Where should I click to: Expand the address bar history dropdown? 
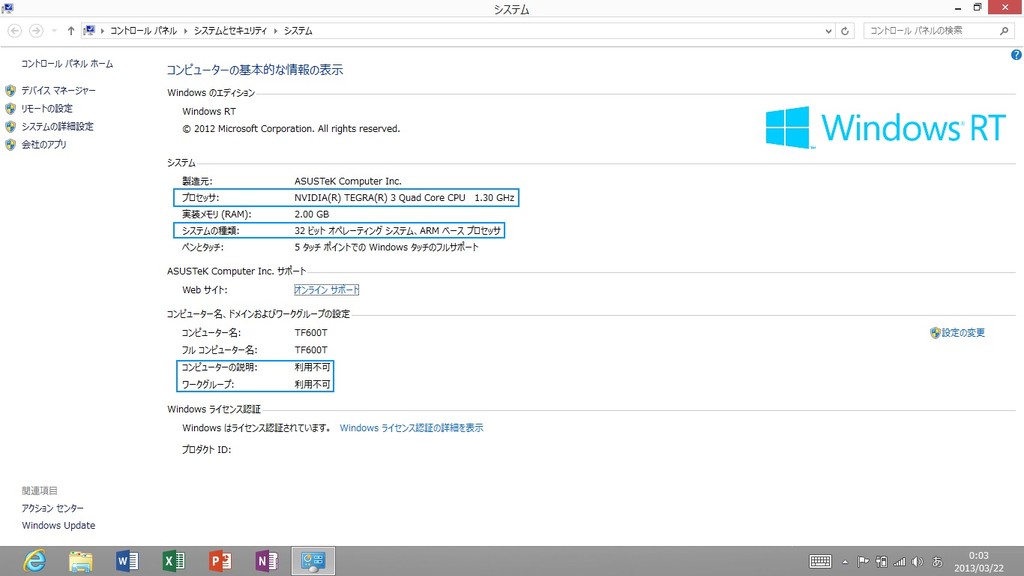(x=828, y=31)
